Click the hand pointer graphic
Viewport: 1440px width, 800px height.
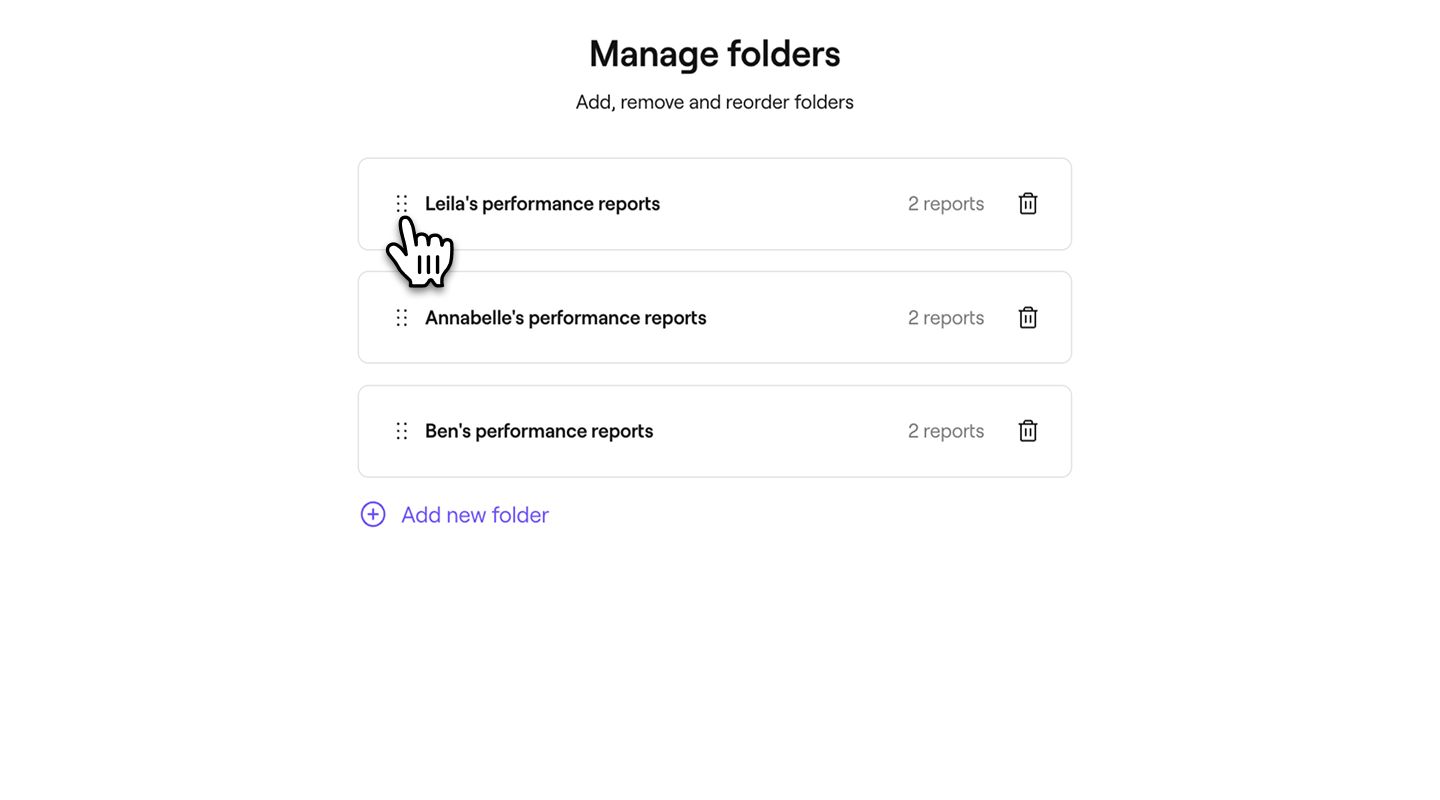[421, 251]
